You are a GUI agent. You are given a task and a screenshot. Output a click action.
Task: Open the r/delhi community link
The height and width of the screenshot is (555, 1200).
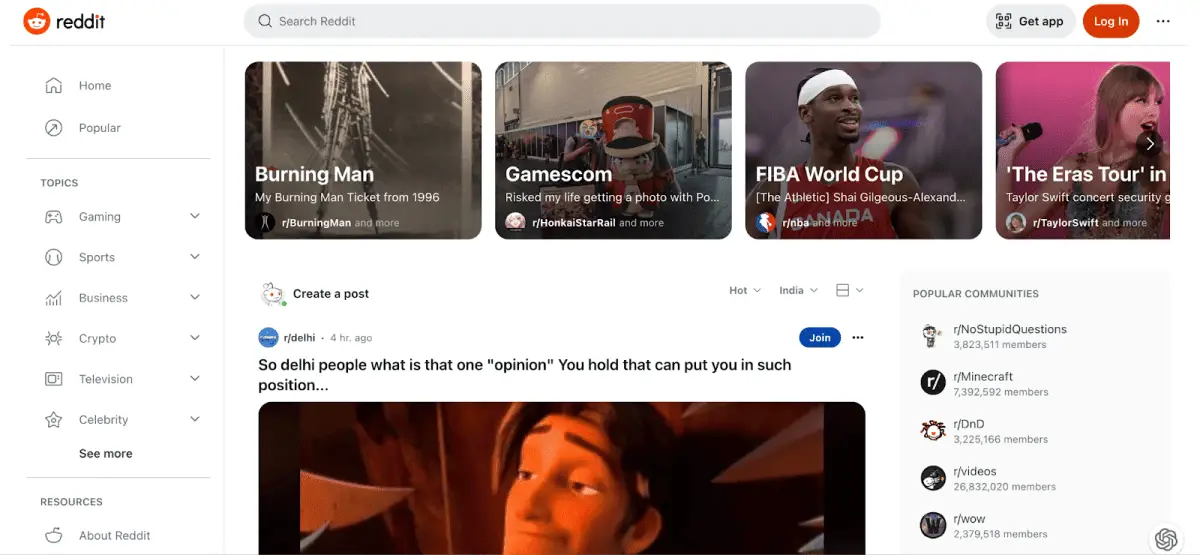[x=299, y=338]
